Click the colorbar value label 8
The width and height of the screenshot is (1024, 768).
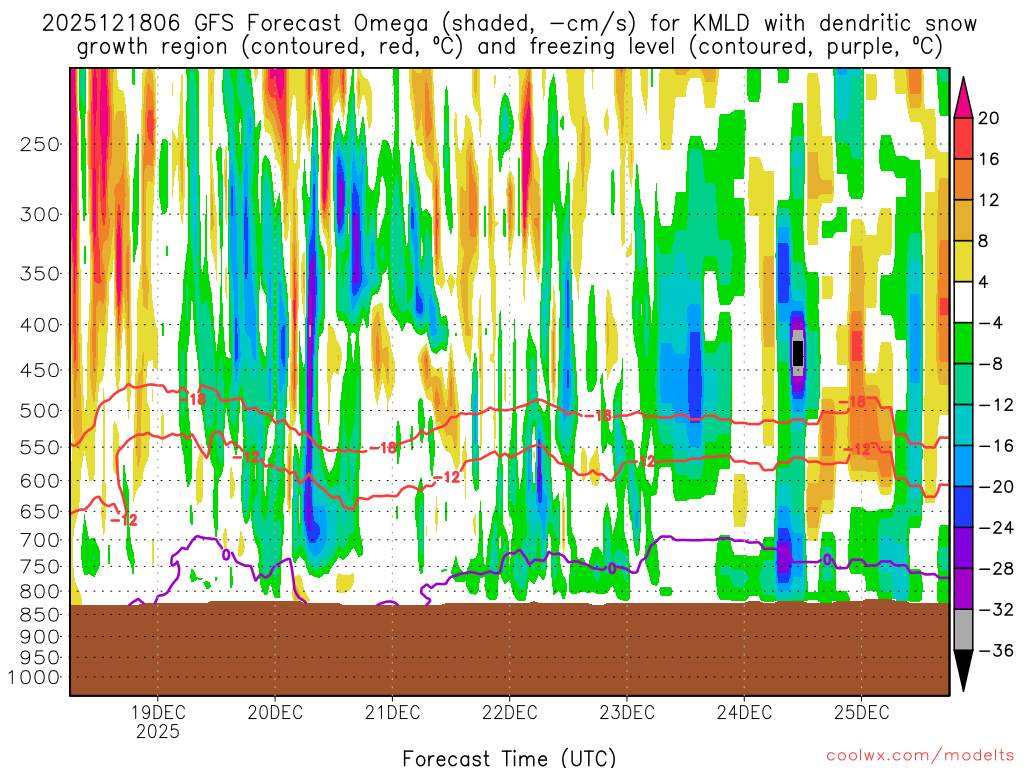point(984,242)
